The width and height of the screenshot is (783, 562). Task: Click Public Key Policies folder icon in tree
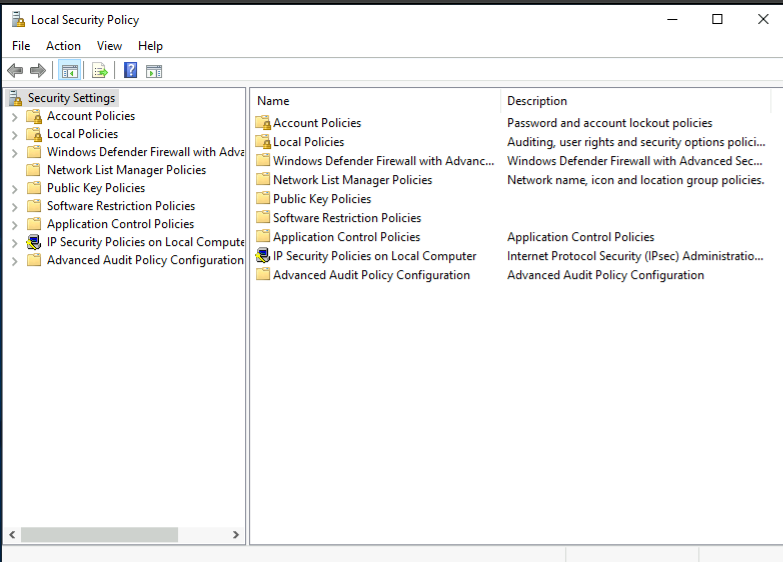click(34, 187)
